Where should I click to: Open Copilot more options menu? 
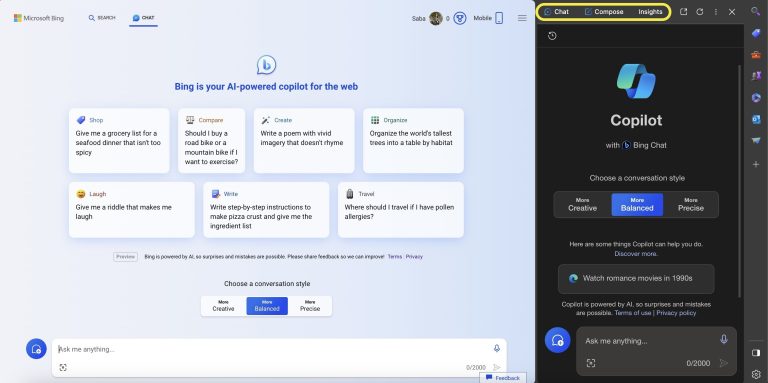[716, 12]
